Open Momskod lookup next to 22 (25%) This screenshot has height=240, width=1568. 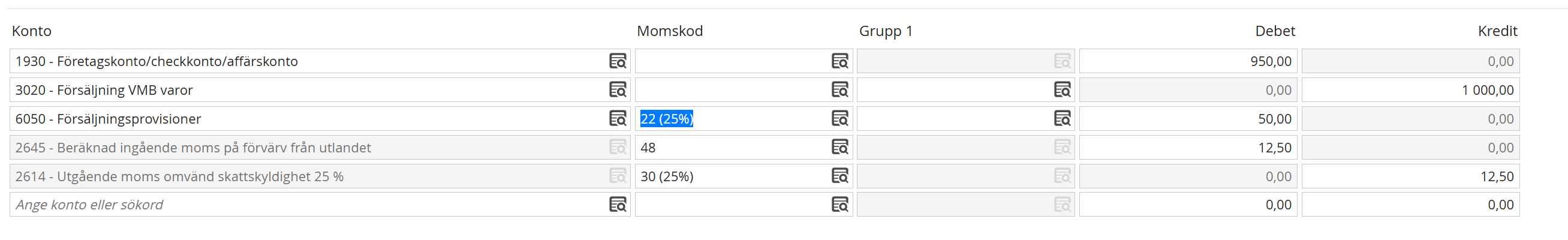coord(839,118)
